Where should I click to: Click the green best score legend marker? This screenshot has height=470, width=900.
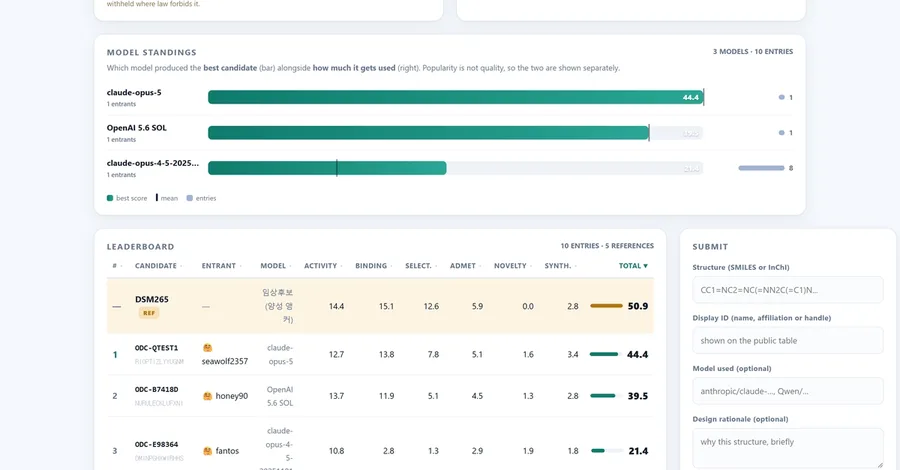point(110,198)
